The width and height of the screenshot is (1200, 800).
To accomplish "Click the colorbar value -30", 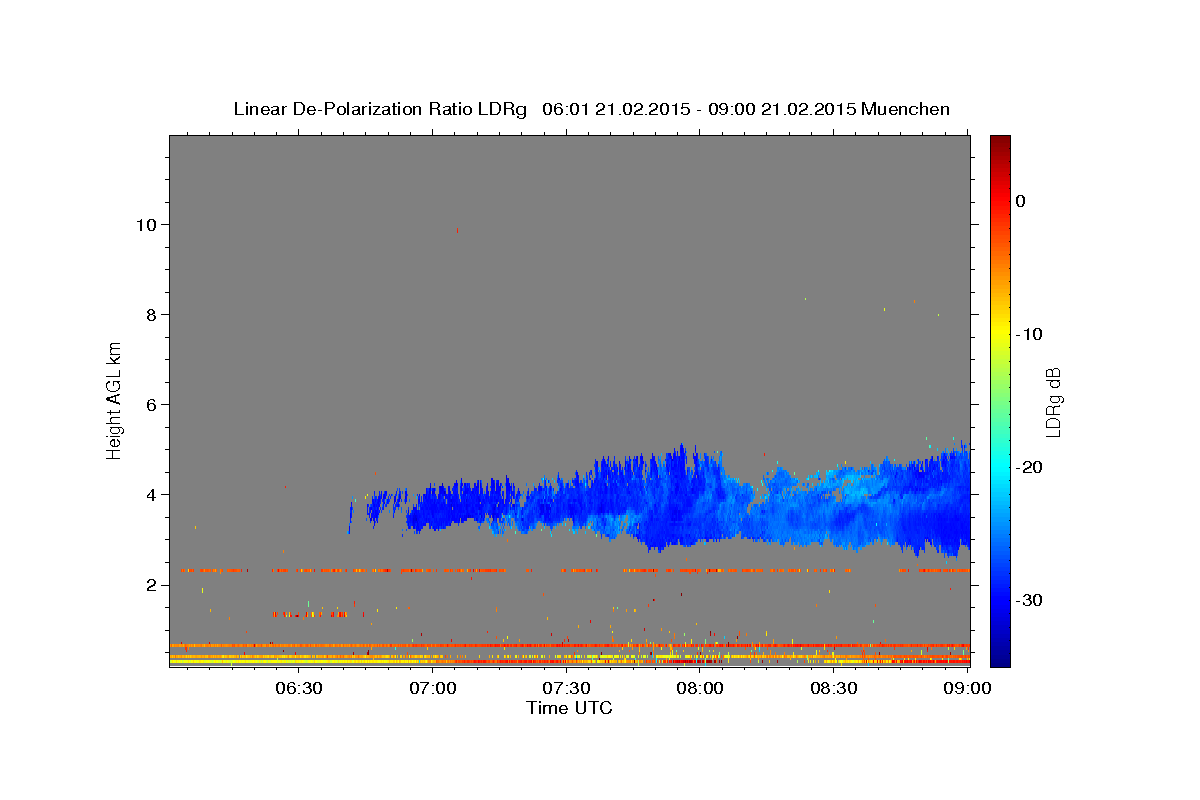I will click(1030, 600).
